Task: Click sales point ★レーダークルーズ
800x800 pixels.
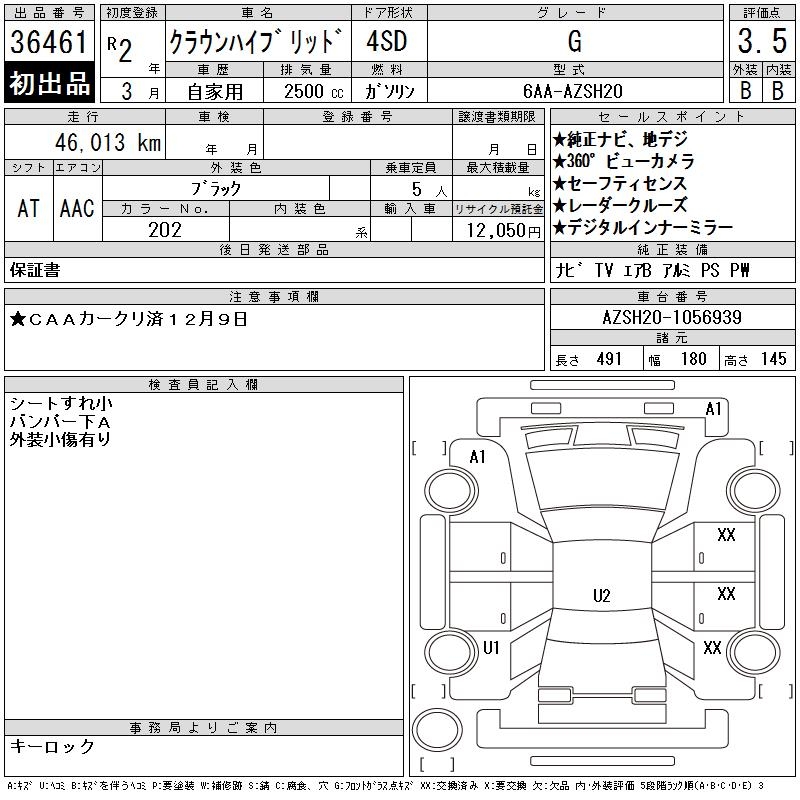Action: pos(620,205)
